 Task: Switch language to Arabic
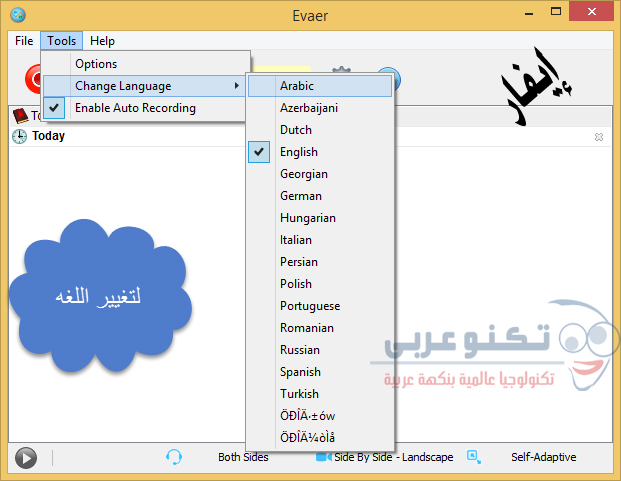pyautogui.click(x=320, y=86)
